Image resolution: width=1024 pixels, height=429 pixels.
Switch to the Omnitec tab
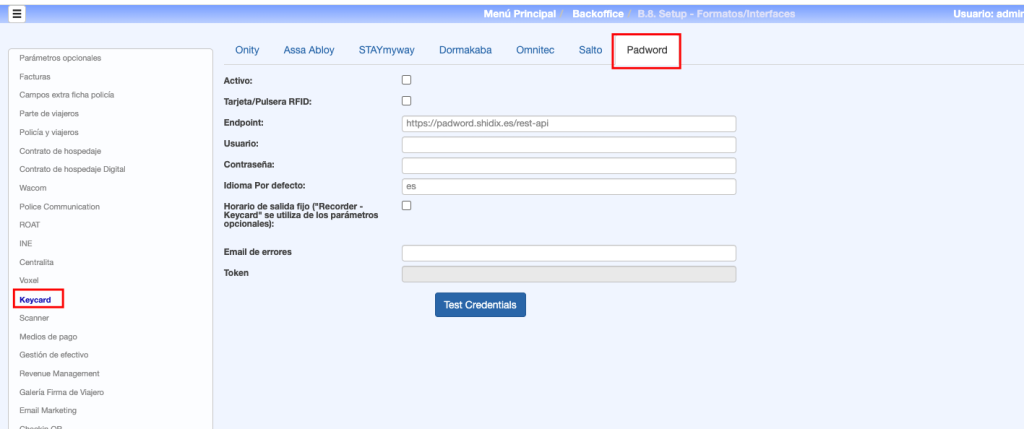point(537,50)
